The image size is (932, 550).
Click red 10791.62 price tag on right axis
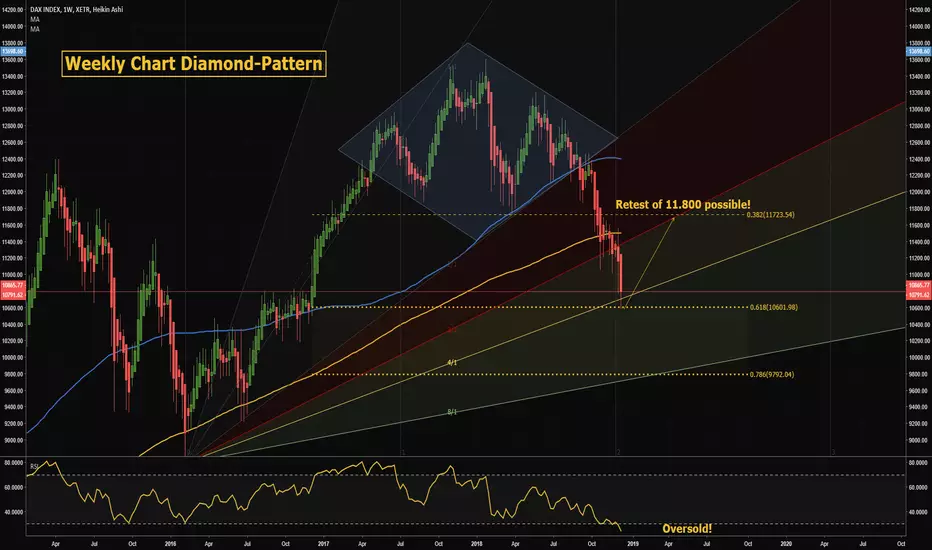(918, 295)
